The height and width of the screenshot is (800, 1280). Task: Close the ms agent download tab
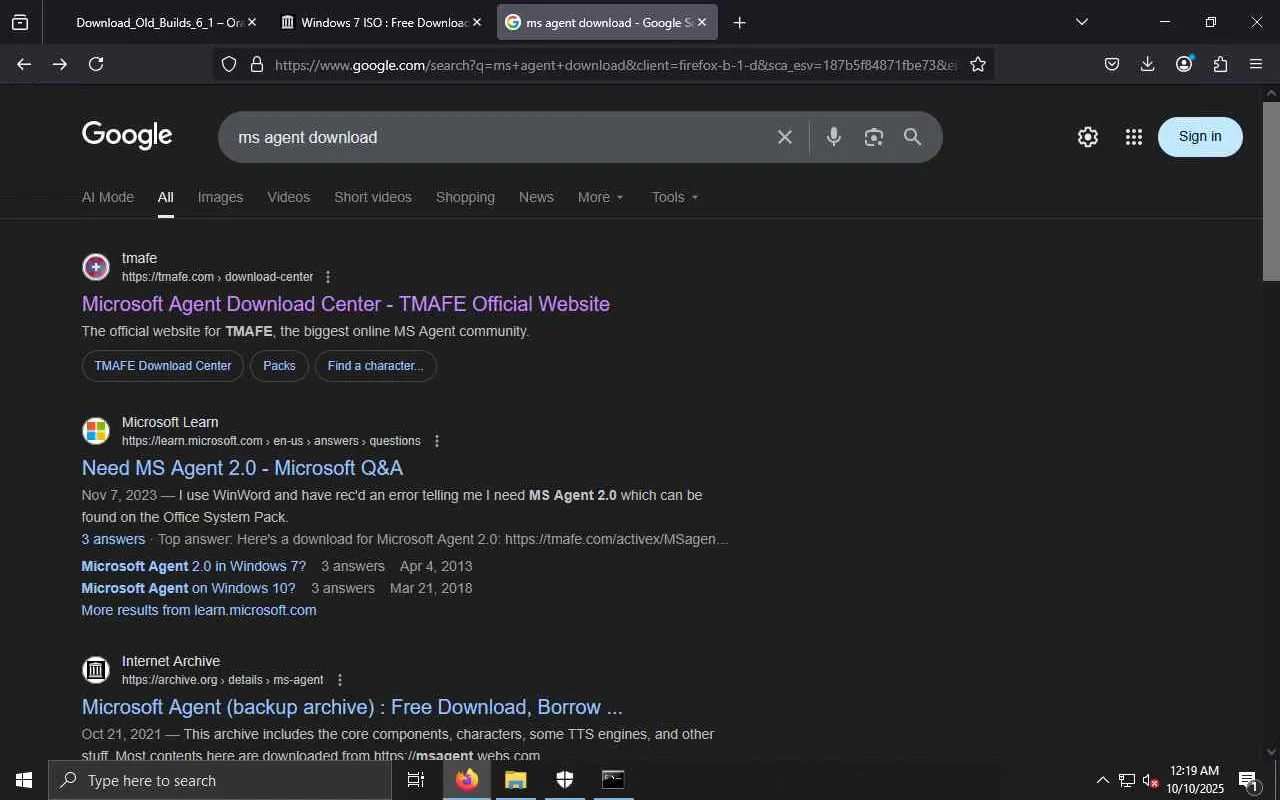point(701,22)
